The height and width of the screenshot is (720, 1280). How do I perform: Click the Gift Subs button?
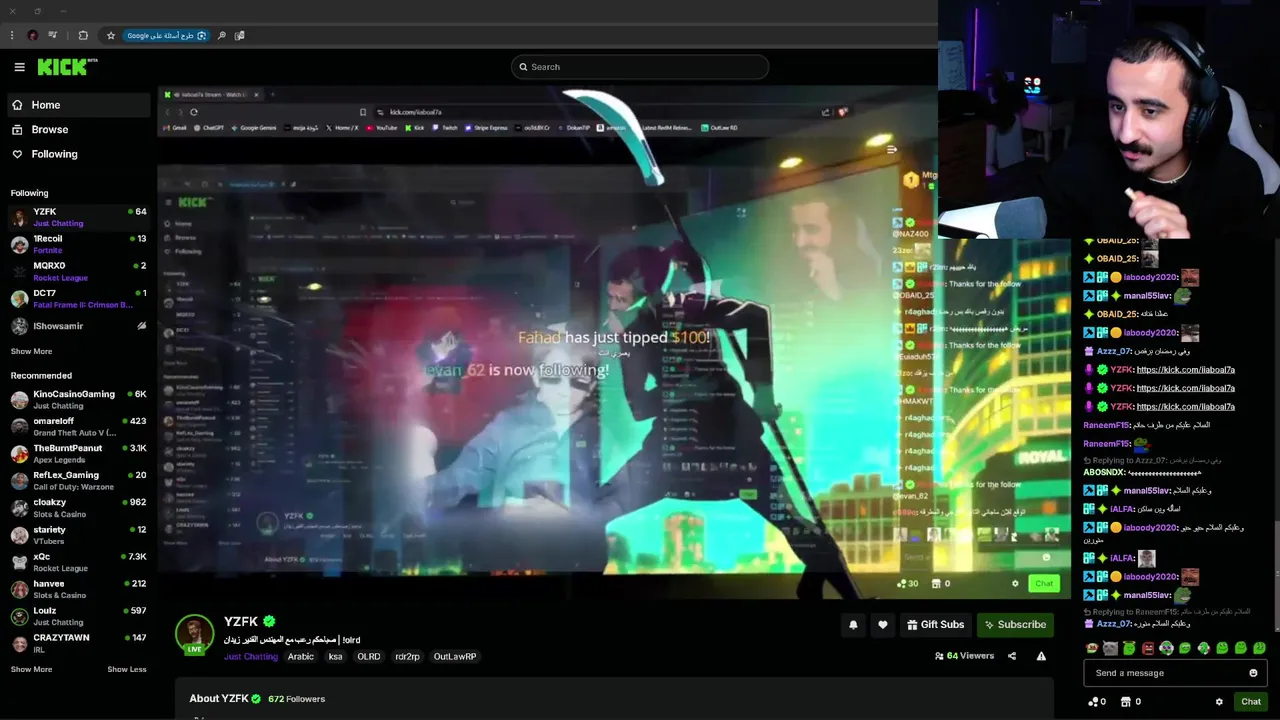[x=935, y=625]
